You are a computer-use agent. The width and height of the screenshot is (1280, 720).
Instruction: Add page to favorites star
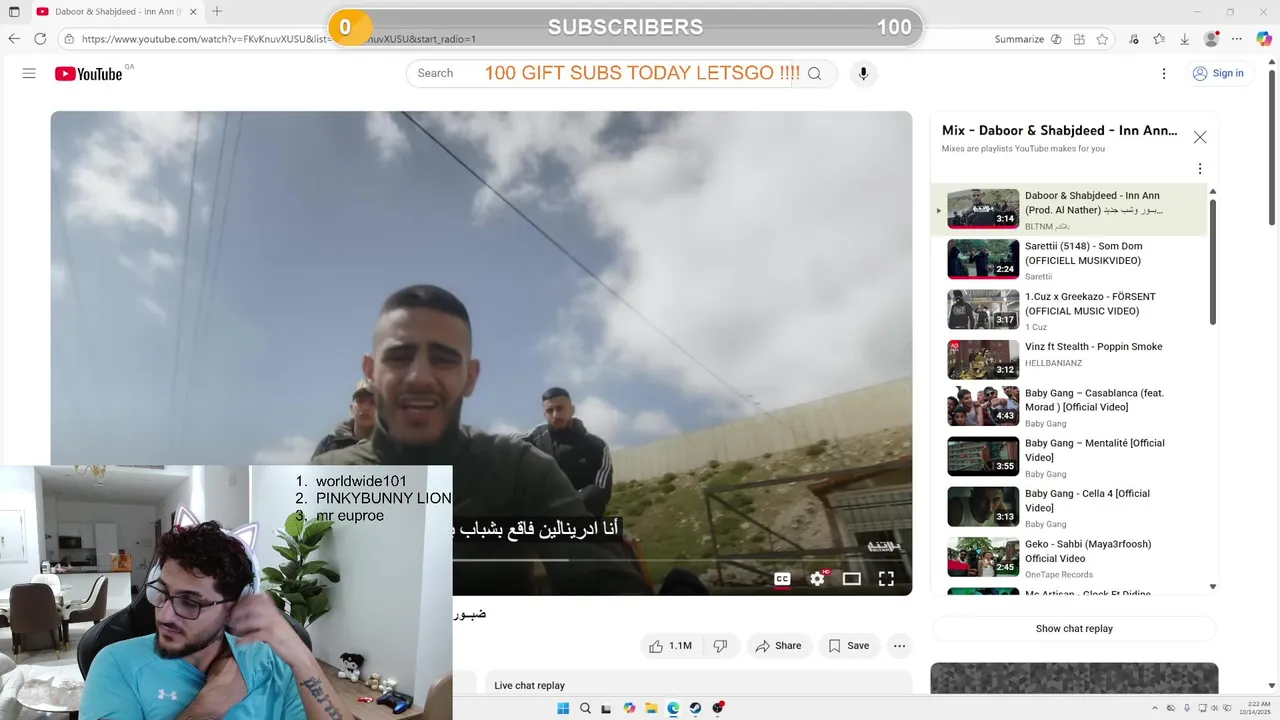pyautogui.click(x=1102, y=39)
